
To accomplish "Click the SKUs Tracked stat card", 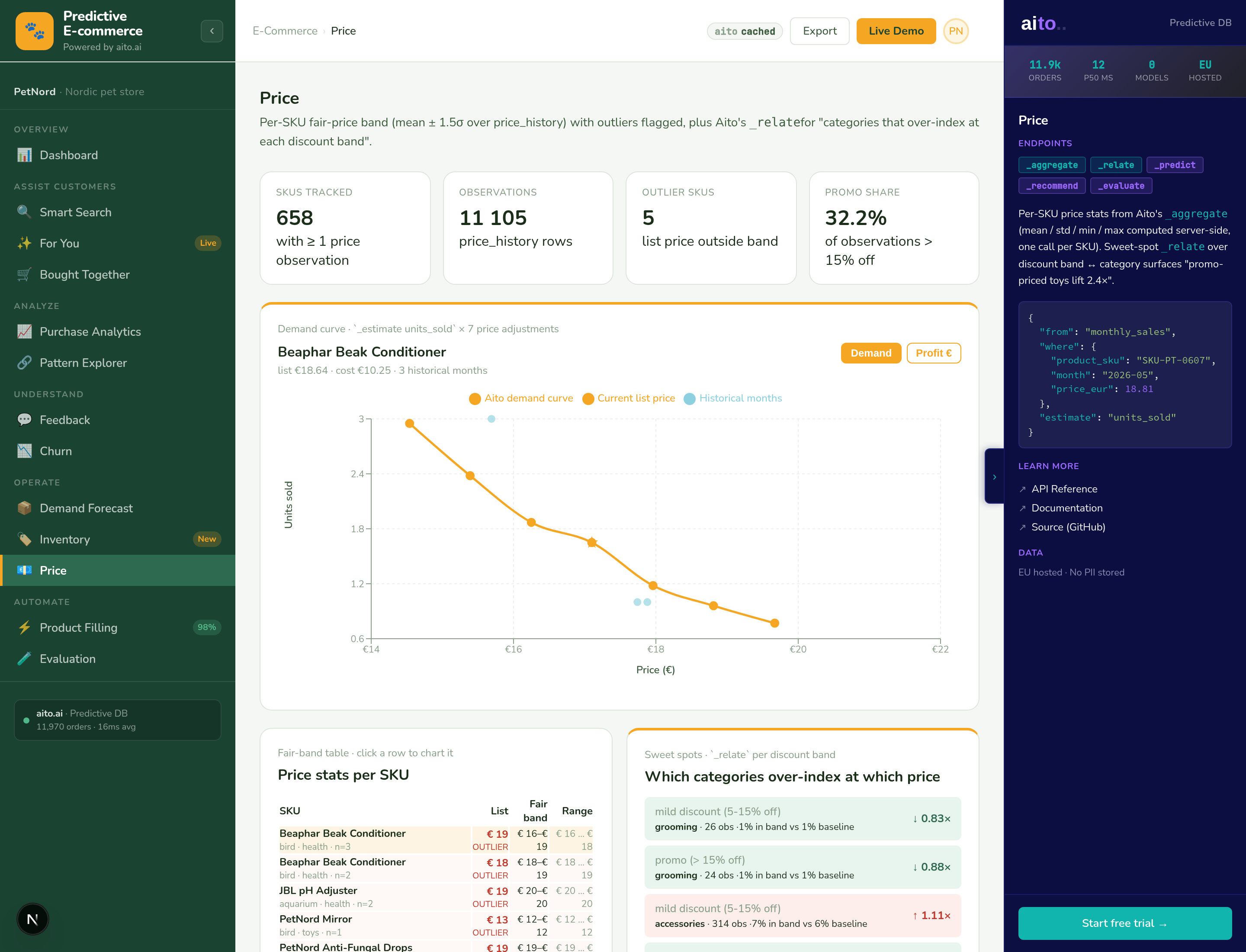I will point(344,228).
